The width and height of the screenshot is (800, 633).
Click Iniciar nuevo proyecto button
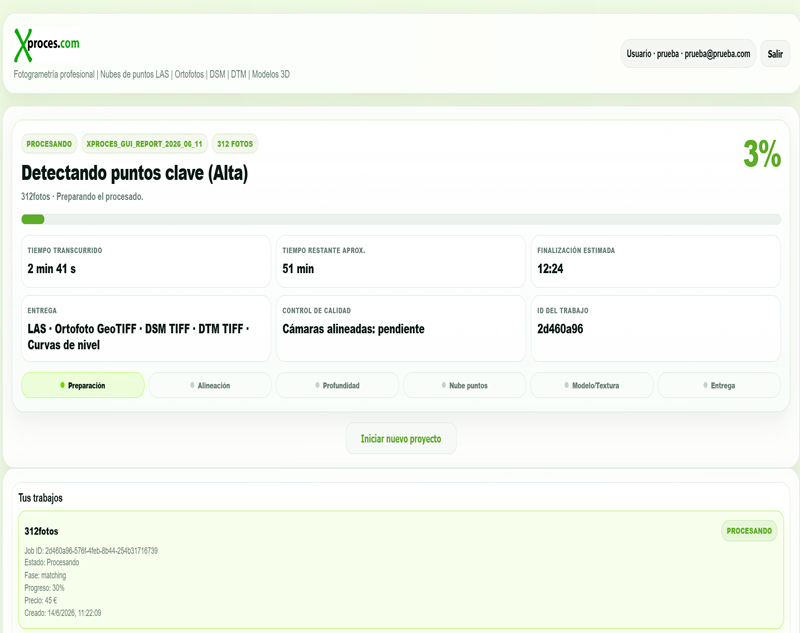click(x=401, y=439)
